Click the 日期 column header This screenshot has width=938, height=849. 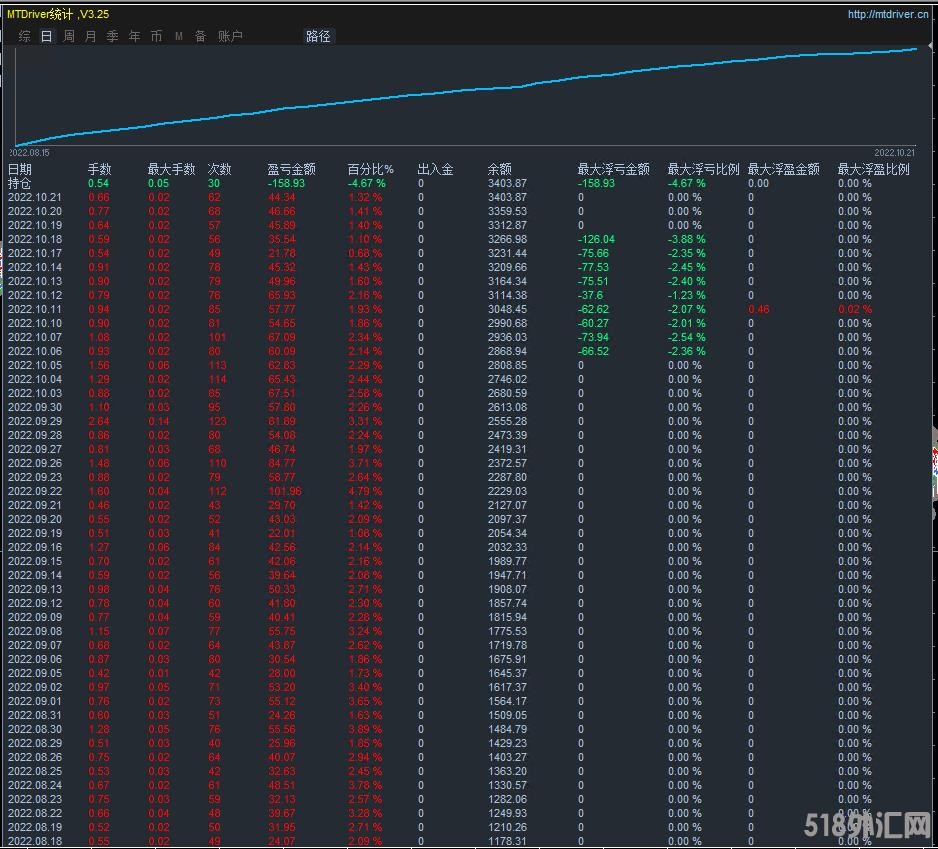point(19,169)
